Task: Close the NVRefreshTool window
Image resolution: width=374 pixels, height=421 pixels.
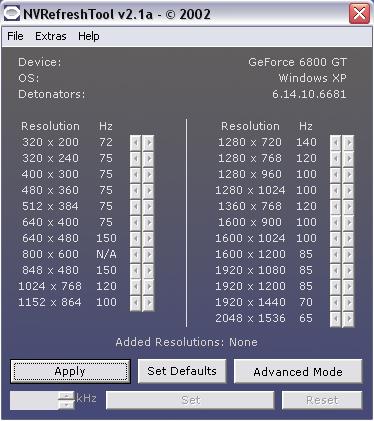Action: [x=359, y=14]
